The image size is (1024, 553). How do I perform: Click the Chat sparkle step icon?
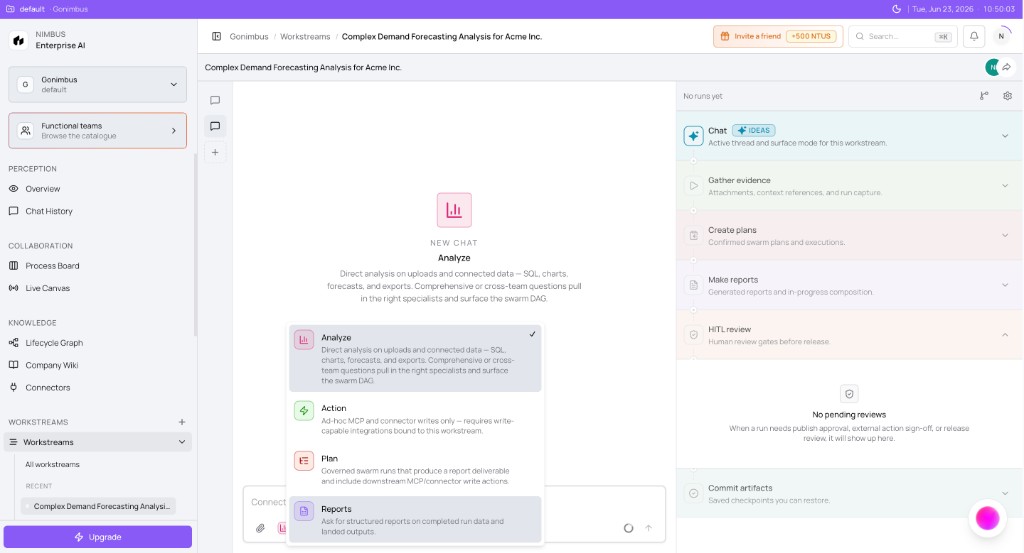[x=694, y=136]
